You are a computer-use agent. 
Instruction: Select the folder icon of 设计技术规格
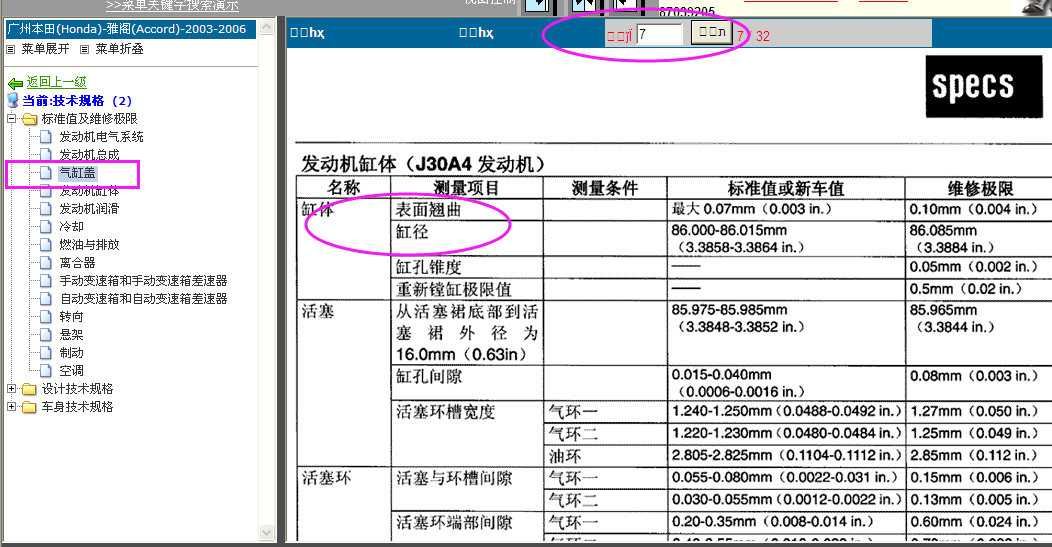[29, 389]
